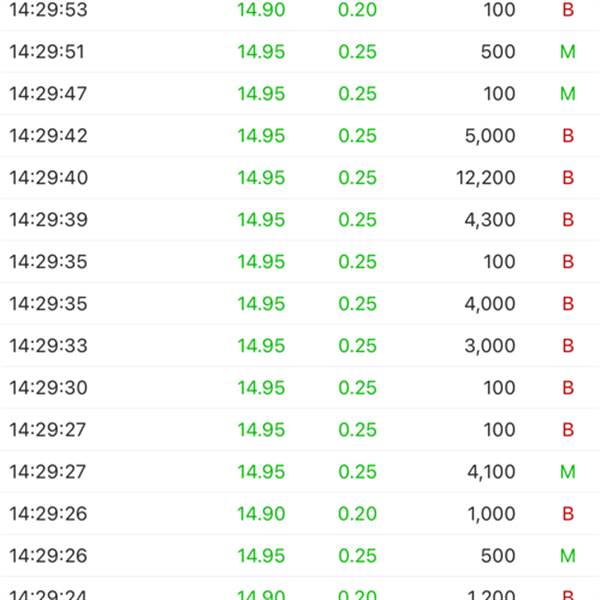Tap the 3,000 volume trade at 14:29:33
This screenshot has width=600, height=600.
click(300, 346)
